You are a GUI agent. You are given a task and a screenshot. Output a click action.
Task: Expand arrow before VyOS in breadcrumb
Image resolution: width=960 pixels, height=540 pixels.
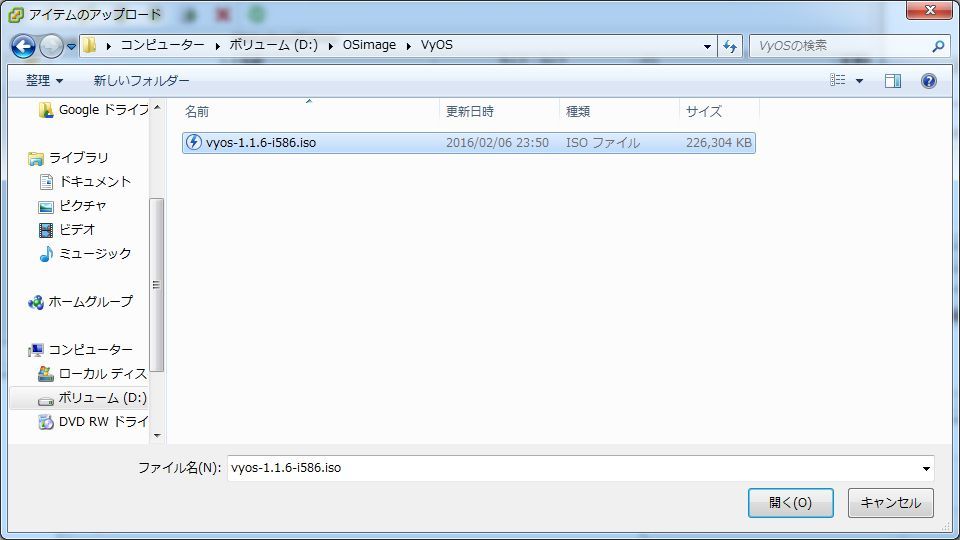point(408,46)
